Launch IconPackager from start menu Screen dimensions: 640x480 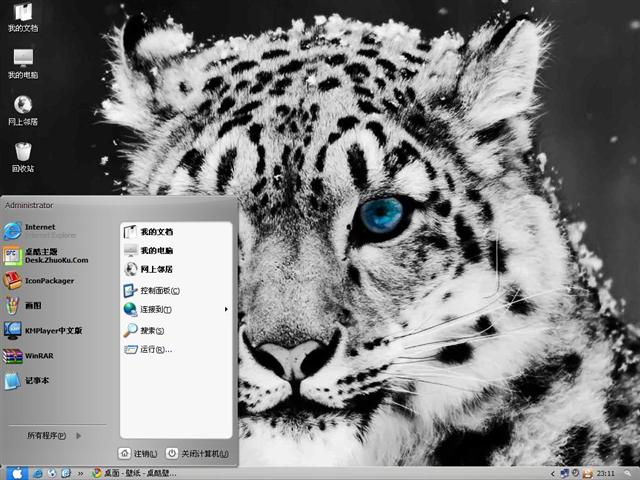click(x=39, y=281)
